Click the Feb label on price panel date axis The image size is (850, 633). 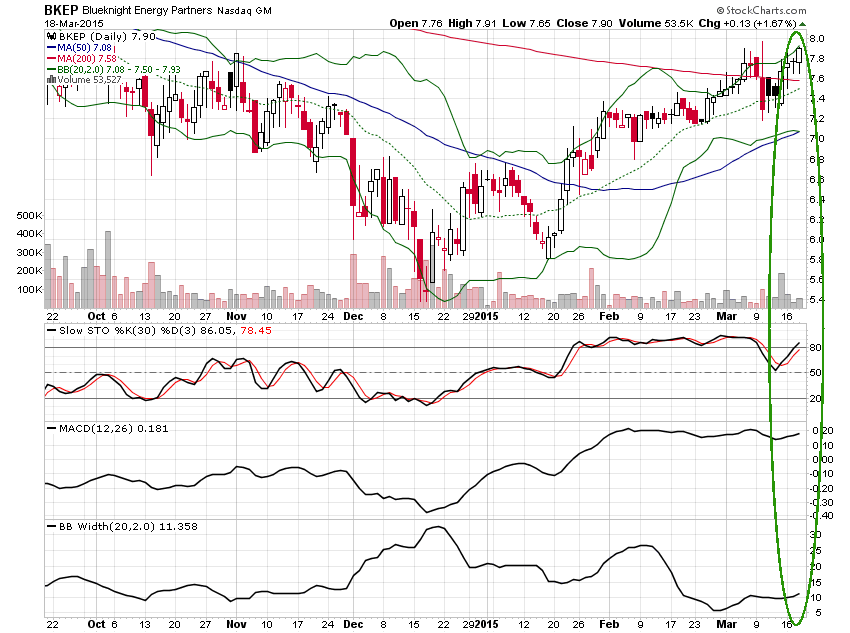pos(609,316)
